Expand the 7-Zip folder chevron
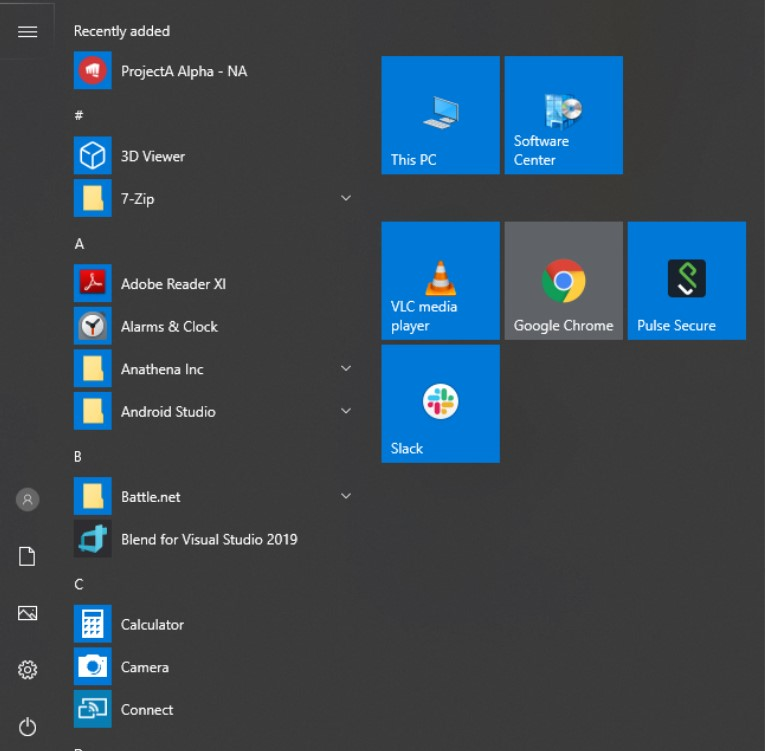The image size is (765, 751). [345, 198]
